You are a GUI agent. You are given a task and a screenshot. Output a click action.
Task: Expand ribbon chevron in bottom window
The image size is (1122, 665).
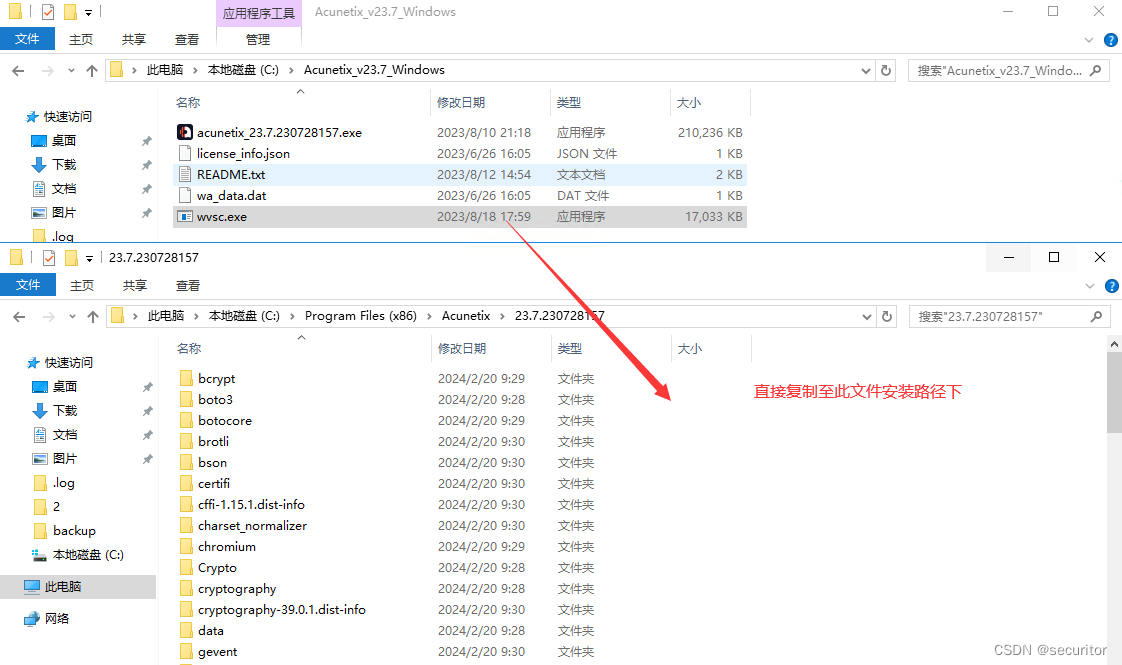1090,286
